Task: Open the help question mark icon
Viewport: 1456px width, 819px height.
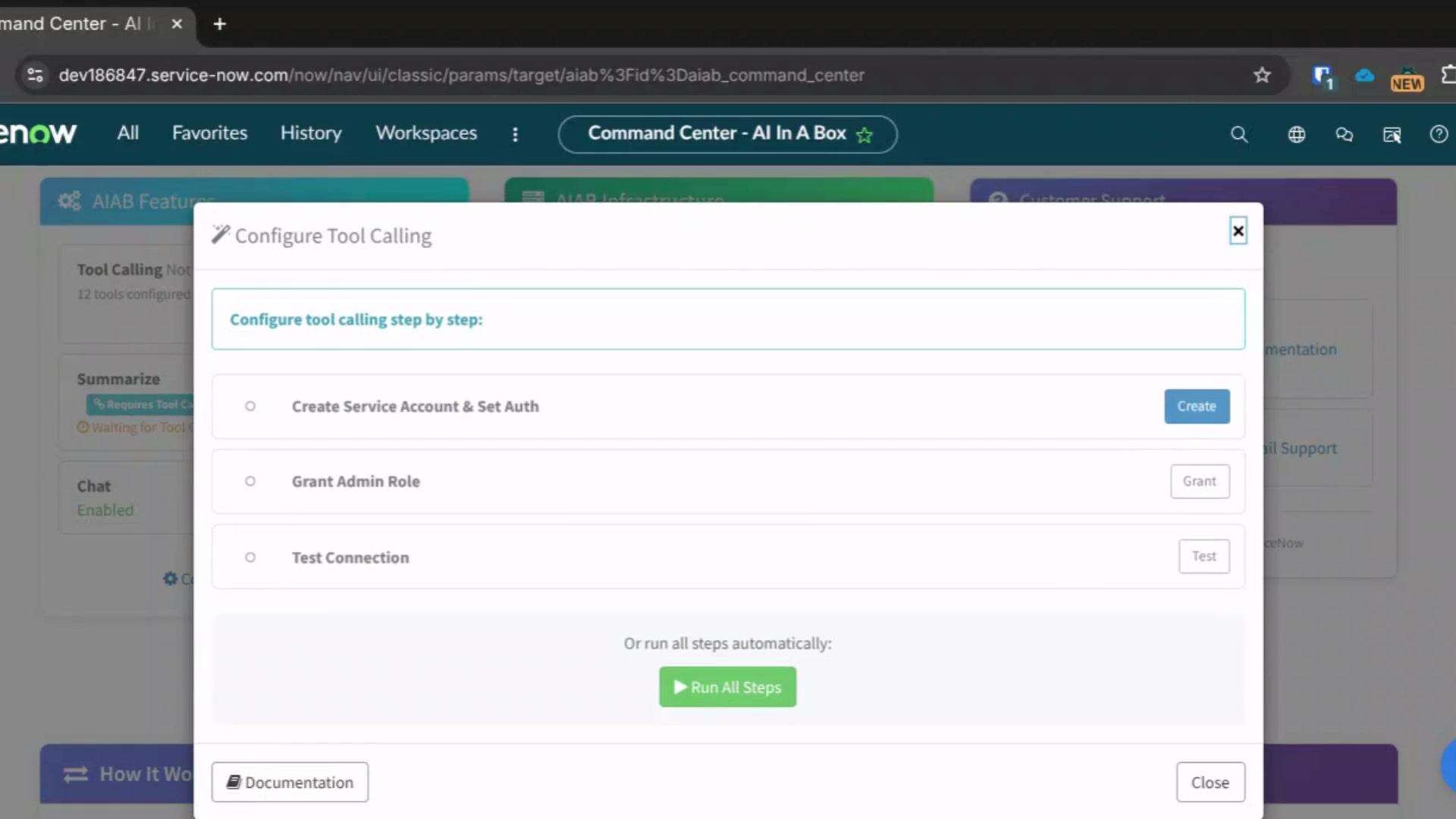Action: tap(1439, 134)
